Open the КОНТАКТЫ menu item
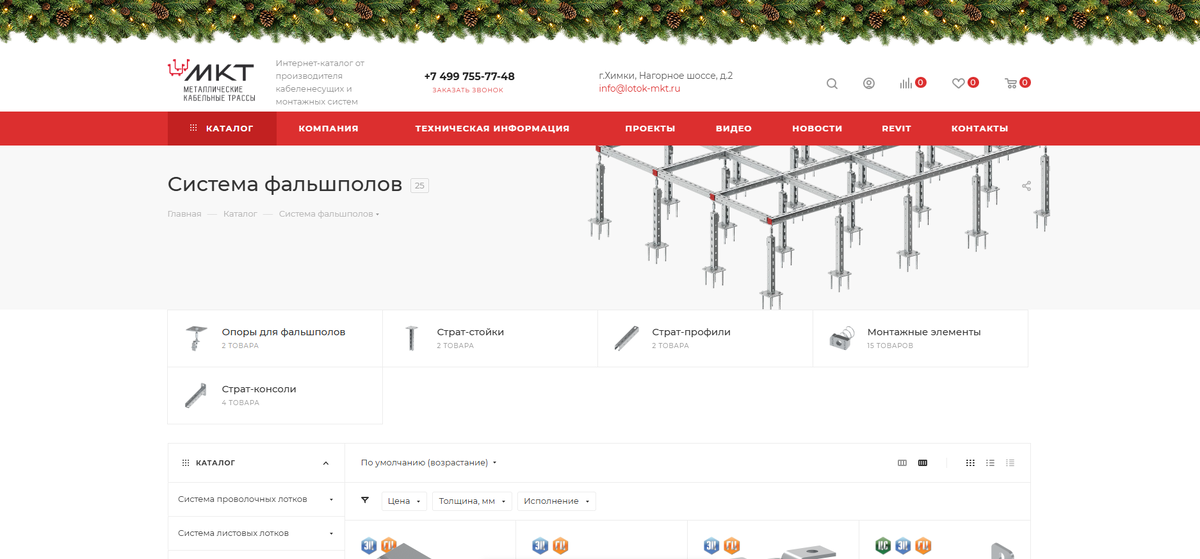This screenshot has height=559, width=1200. pos(979,128)
